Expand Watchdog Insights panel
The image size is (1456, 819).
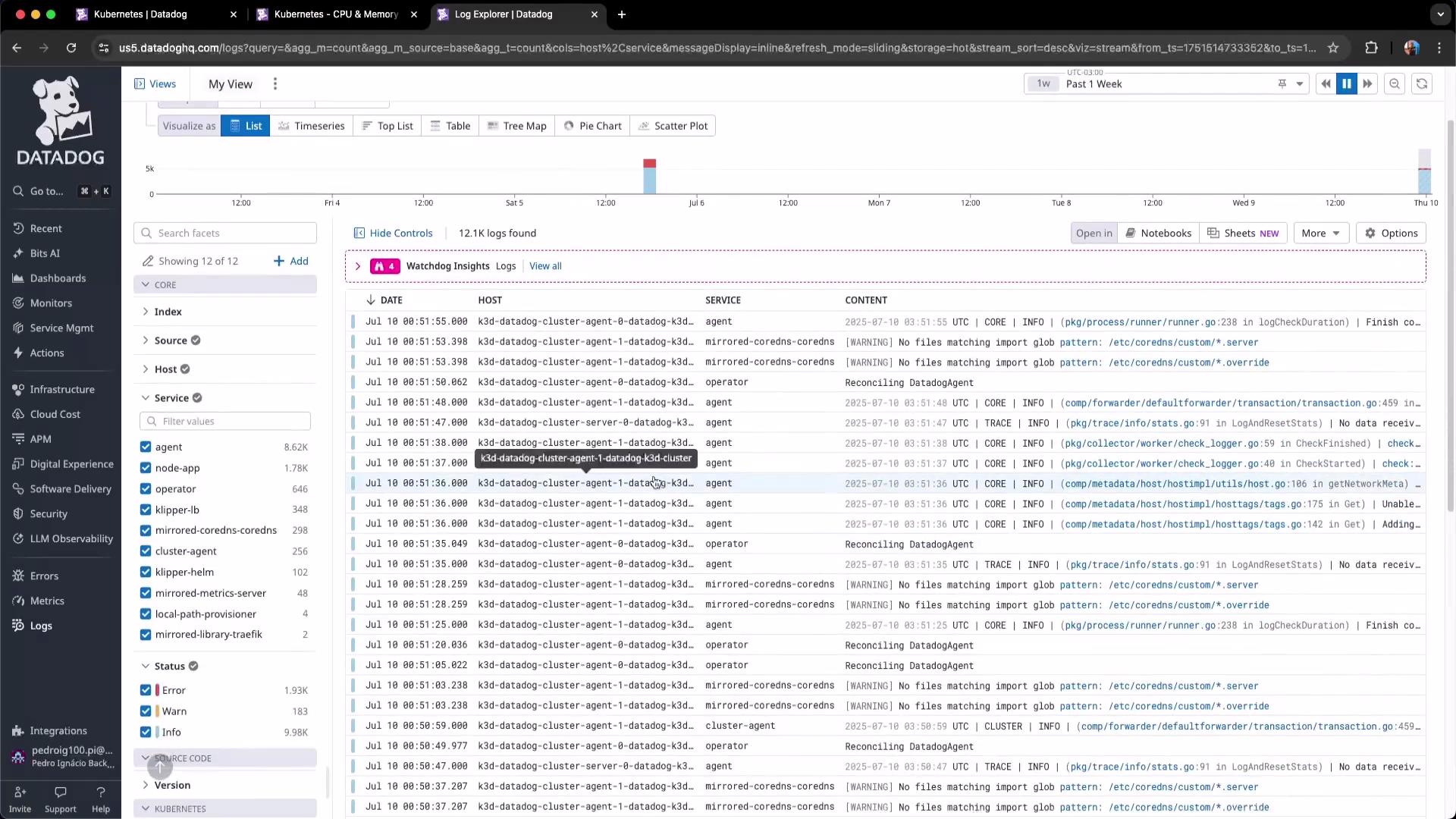(358, 266)
